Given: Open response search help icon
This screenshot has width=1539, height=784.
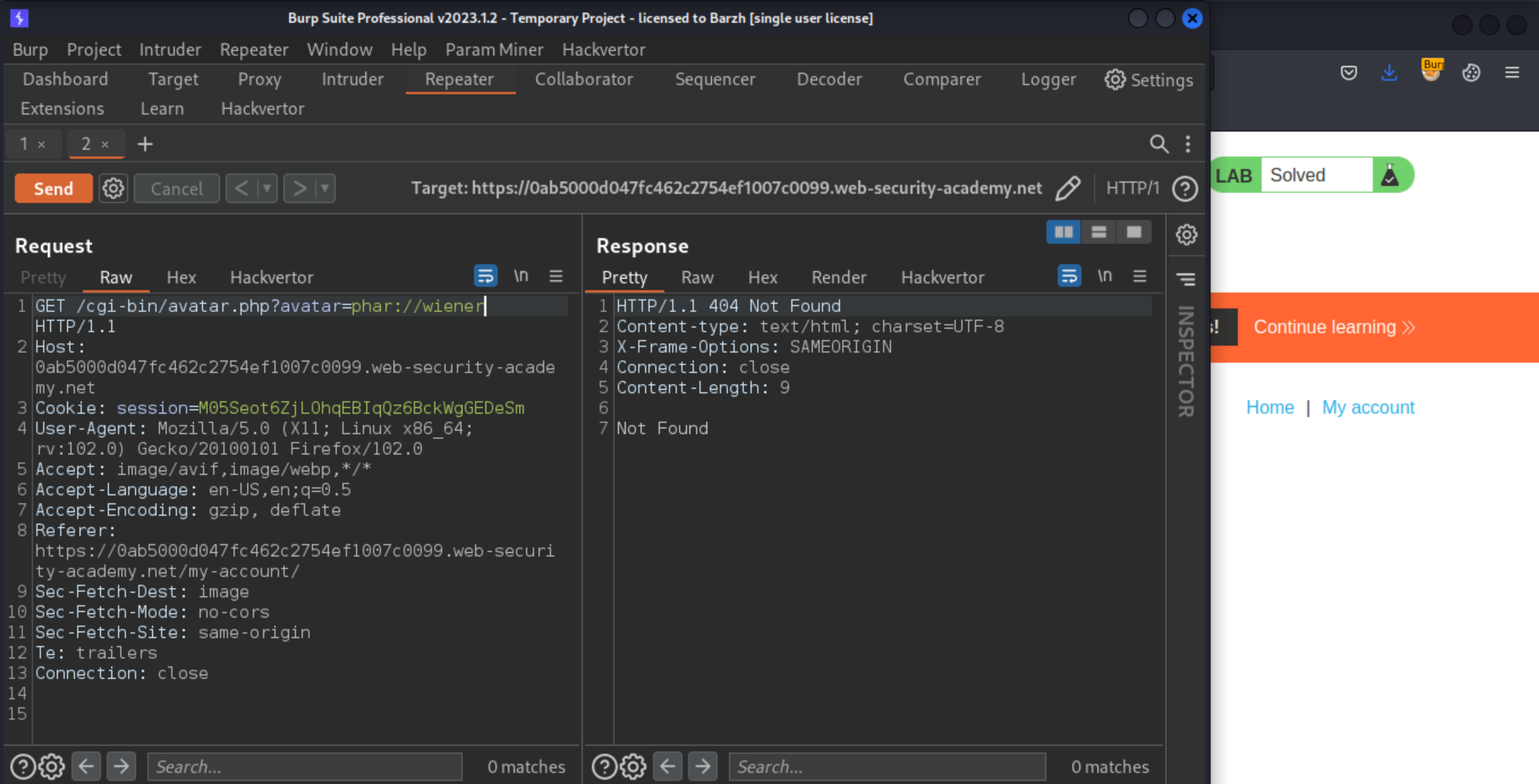Looking at the screenshot, I should [x=605, y=766].
